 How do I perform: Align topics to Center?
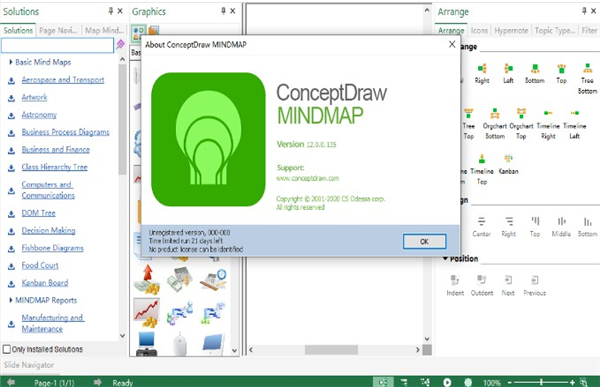481,227
